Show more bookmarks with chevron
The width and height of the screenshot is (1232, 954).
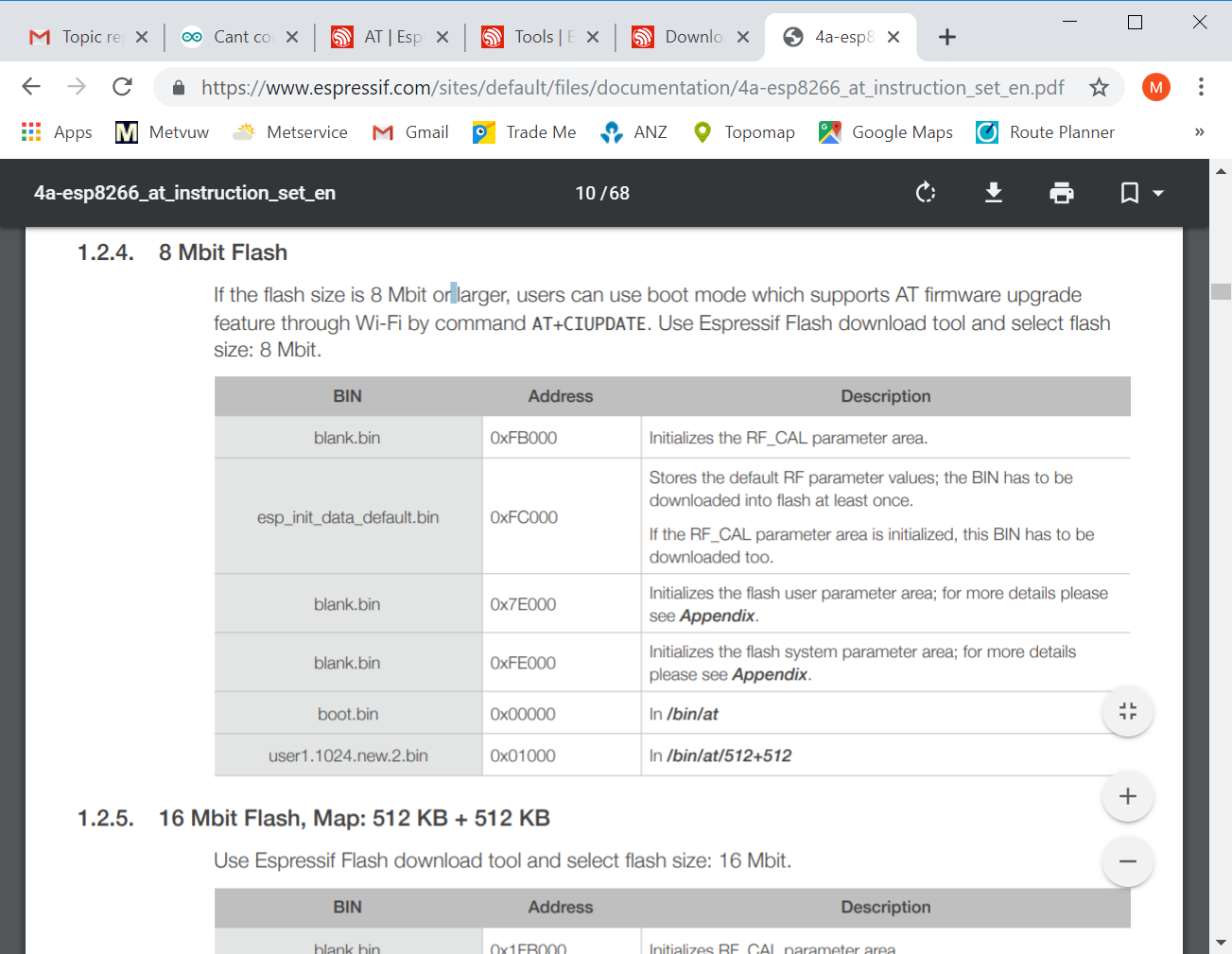[1199, 131]
